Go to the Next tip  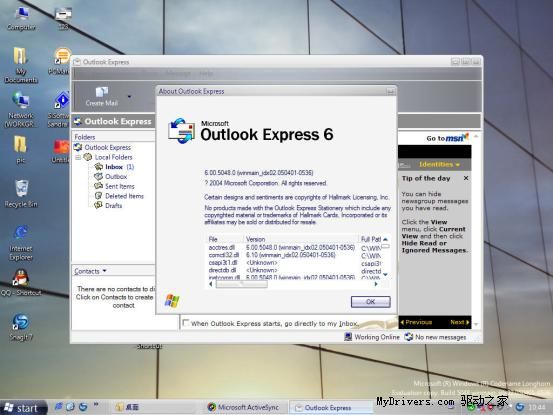pos(460,322)
